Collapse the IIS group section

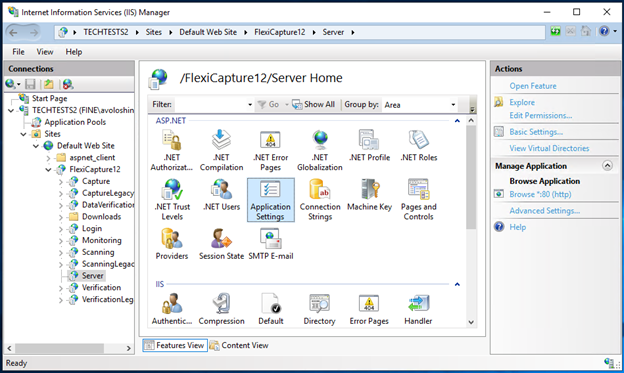coord(457,284)
